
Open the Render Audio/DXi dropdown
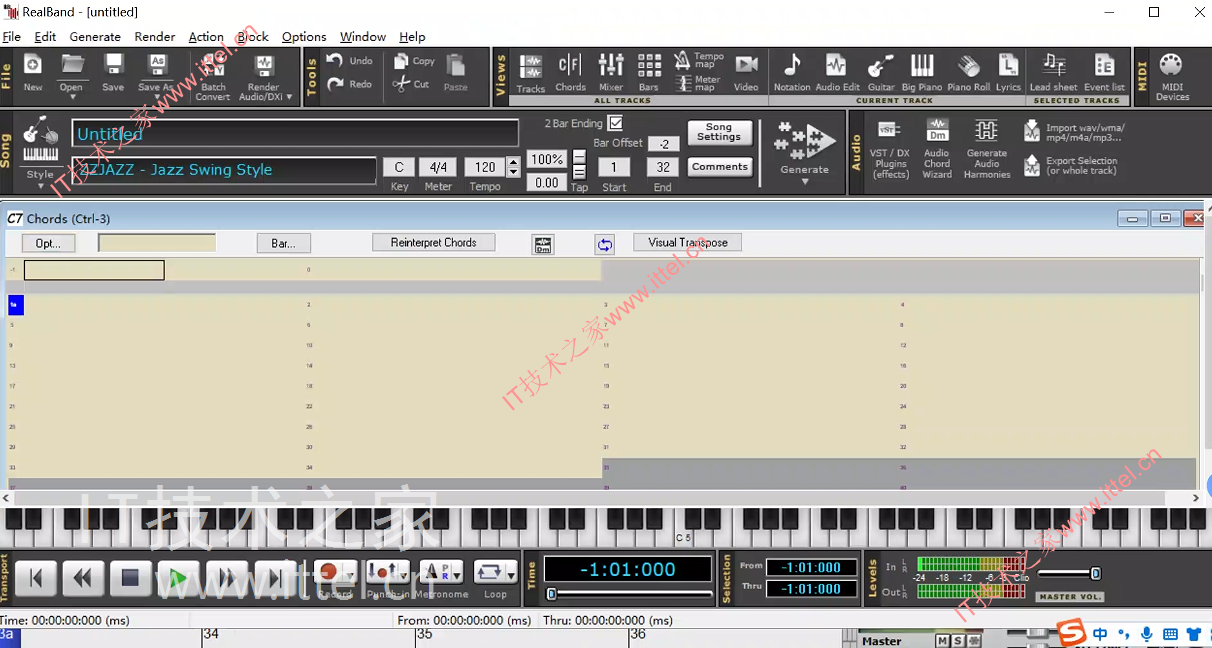pos(290,97)
